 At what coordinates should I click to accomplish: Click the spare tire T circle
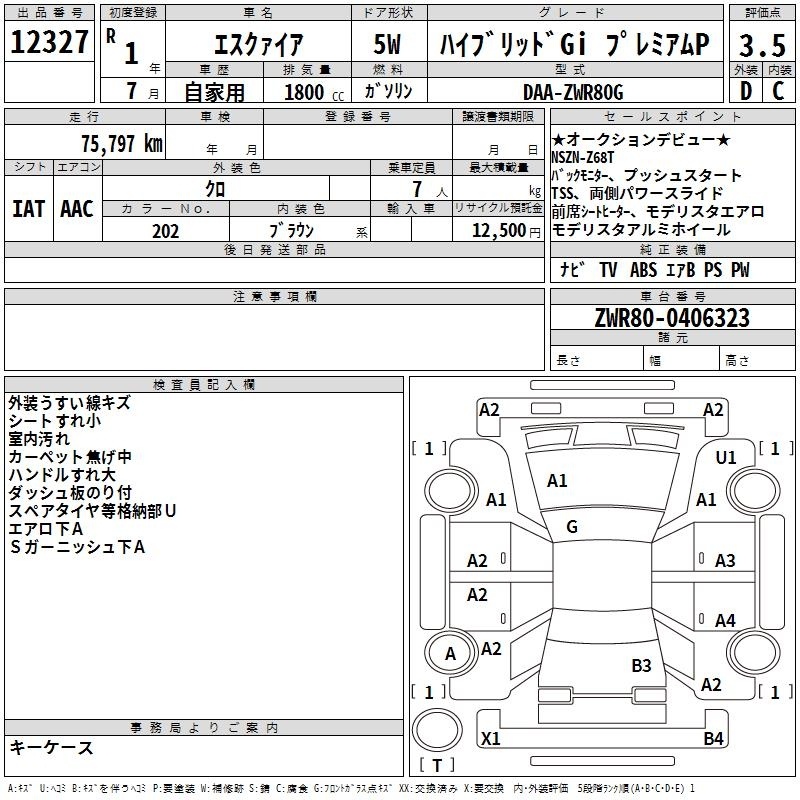437,730
